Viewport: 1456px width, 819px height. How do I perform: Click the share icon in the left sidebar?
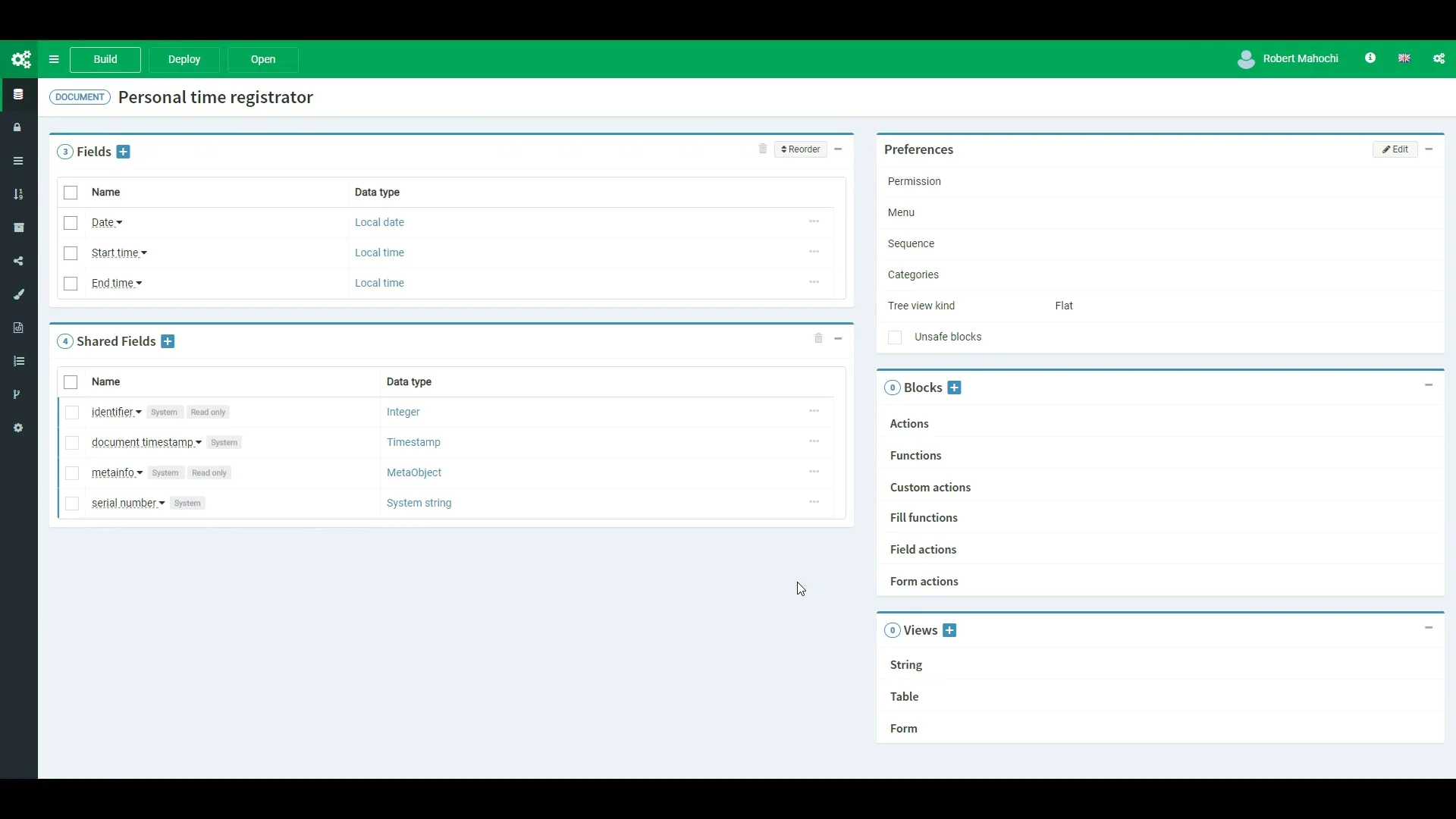pos(18,261)
